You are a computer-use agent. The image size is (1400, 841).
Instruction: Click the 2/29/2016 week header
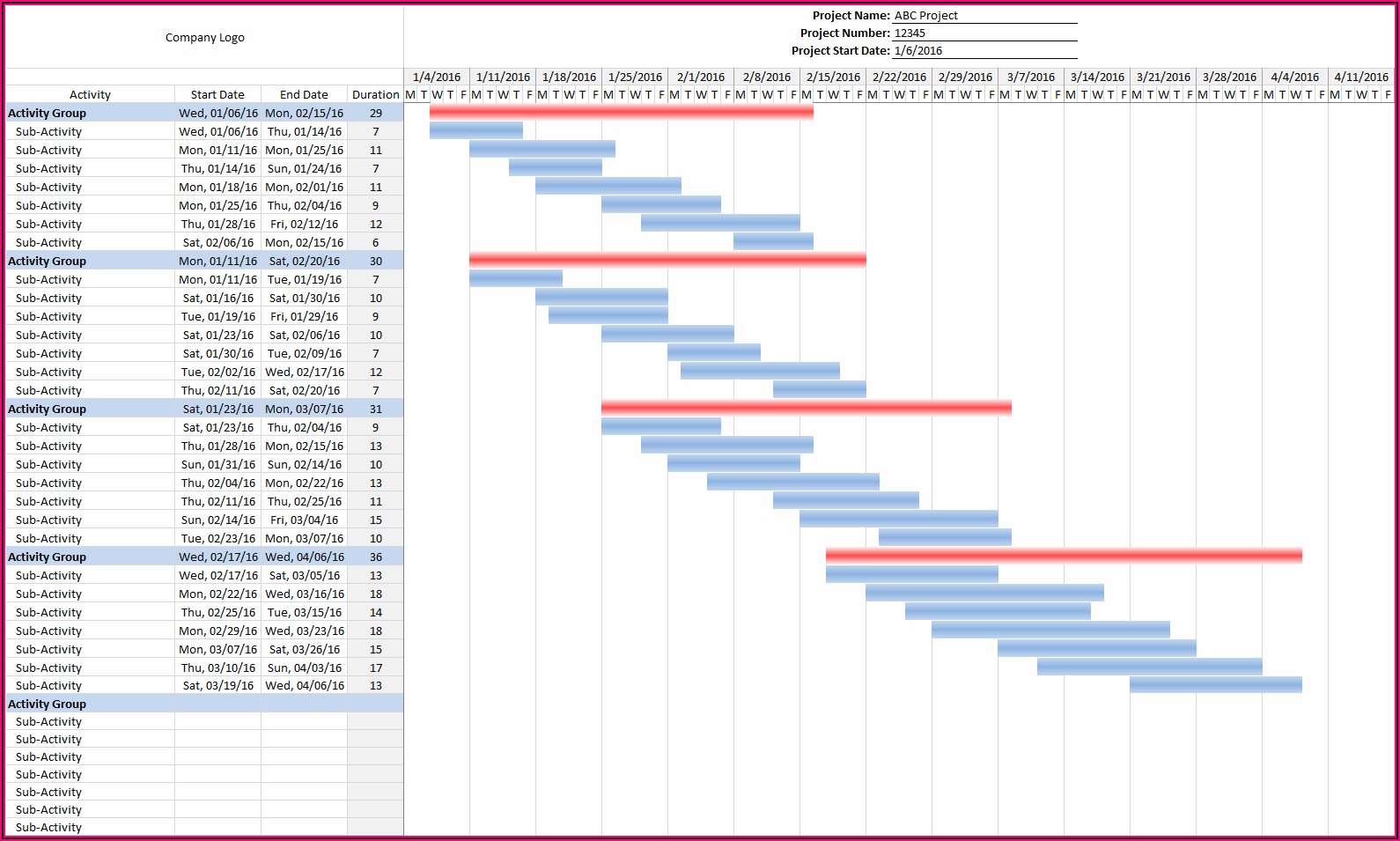tap(965, 77)
